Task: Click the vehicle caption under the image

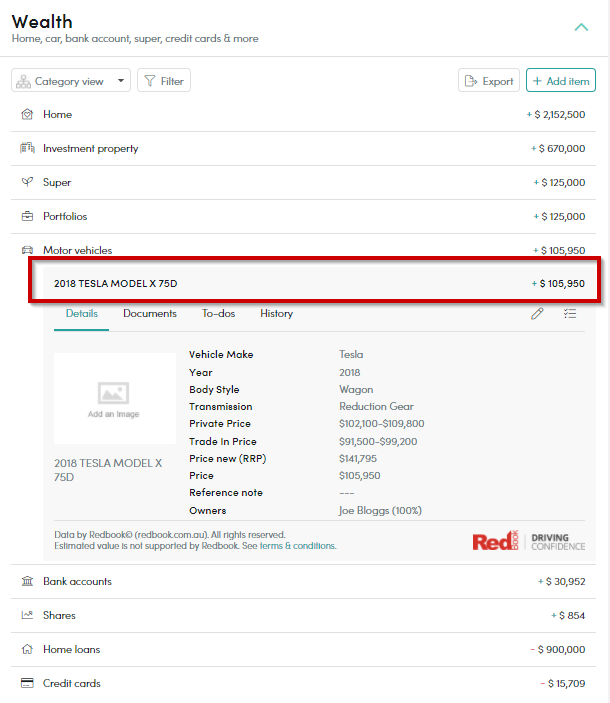Action: click(108, 470)
